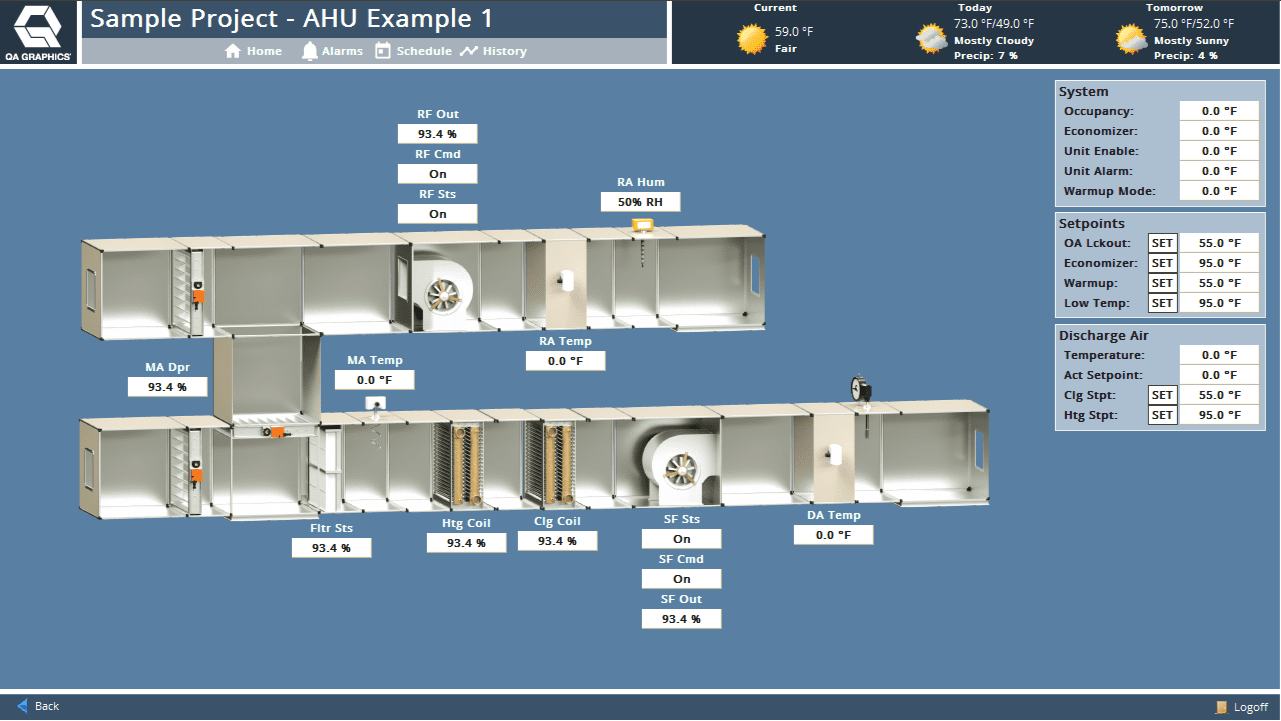This screenshot has height=721, width=1281.
Task: Open the Alarms page
Action: pyautogui.click(x=333, y=51)
